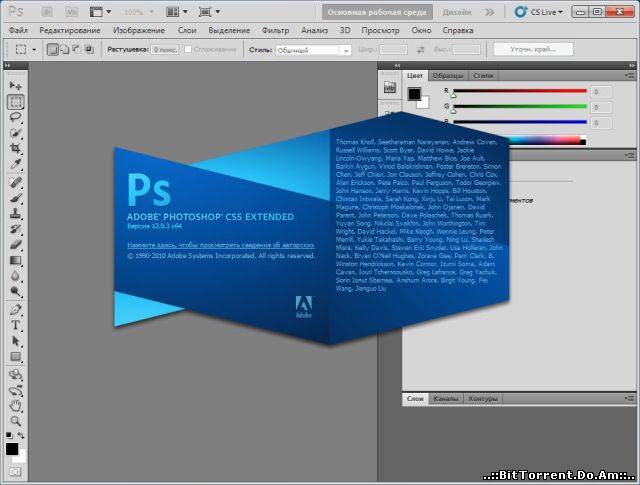The image size is (640, 485).
Task: Select the Hand tool
Action: click(x=16, y=405)
